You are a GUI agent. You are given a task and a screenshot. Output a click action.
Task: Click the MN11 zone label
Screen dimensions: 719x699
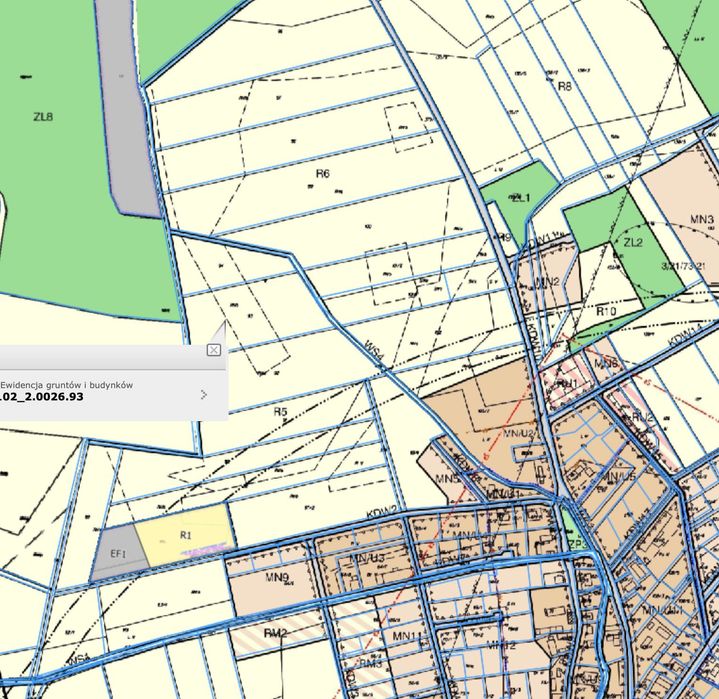(407, 636)
